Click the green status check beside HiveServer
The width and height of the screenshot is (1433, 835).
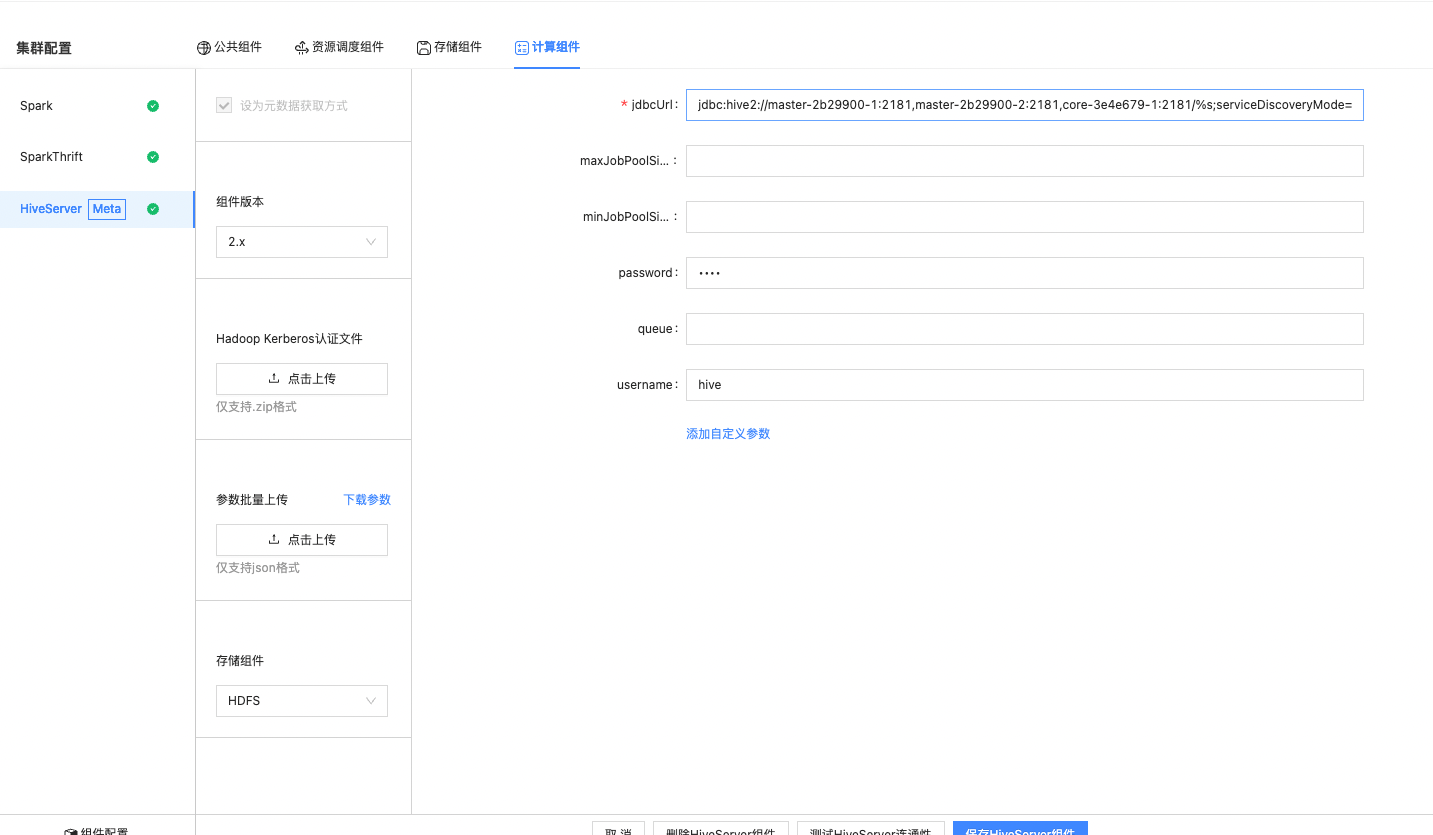(153, 209)
